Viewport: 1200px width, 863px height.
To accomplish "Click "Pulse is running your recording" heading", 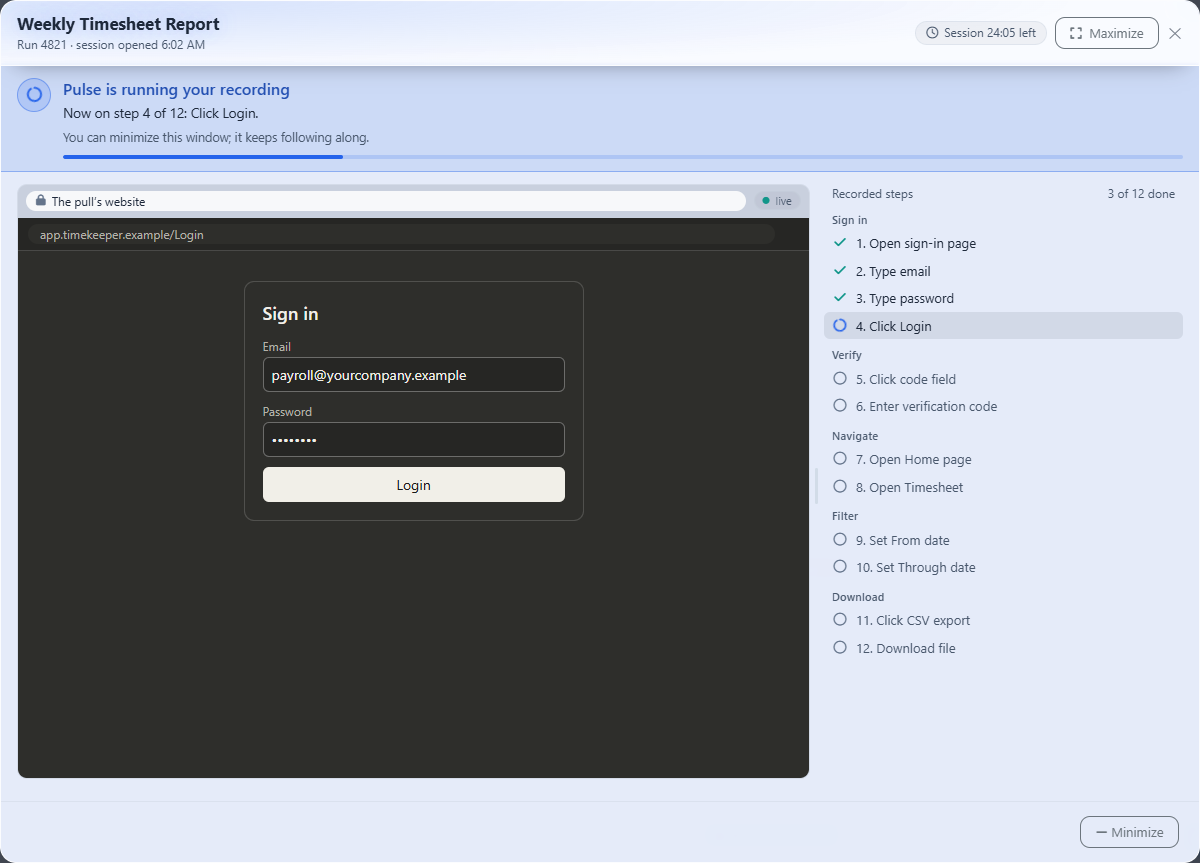I will point(176,90).
